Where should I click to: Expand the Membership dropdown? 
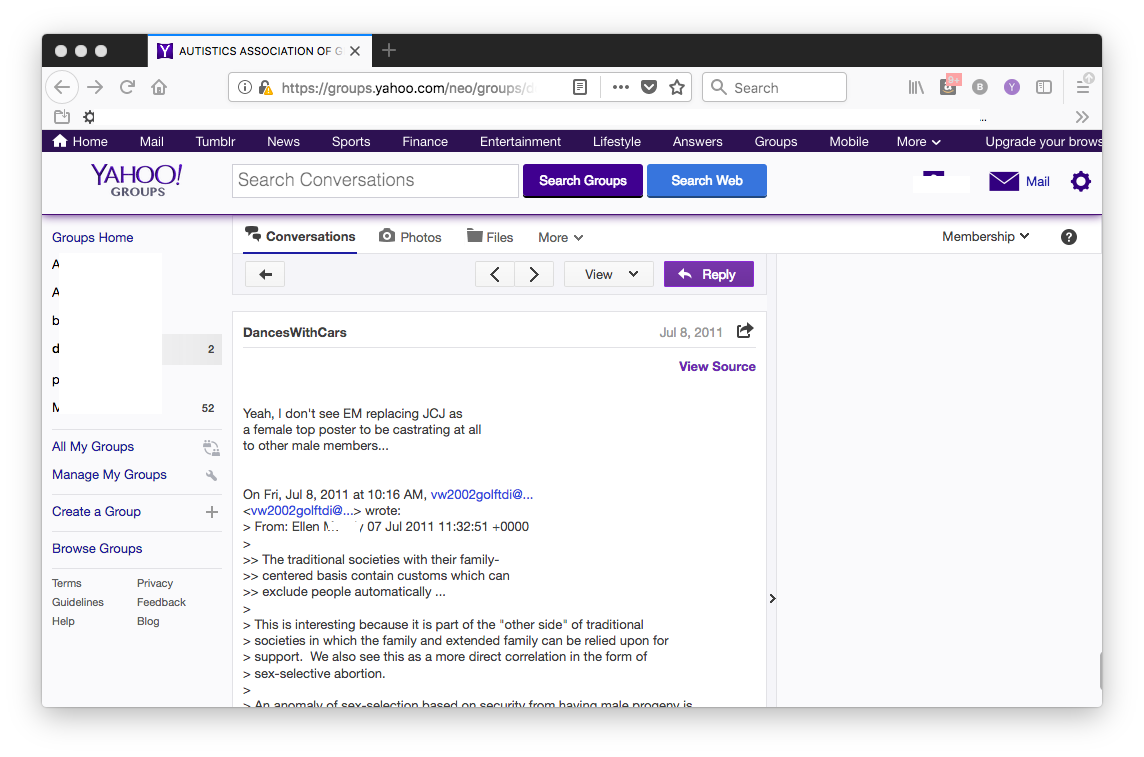tap(985, 236)
